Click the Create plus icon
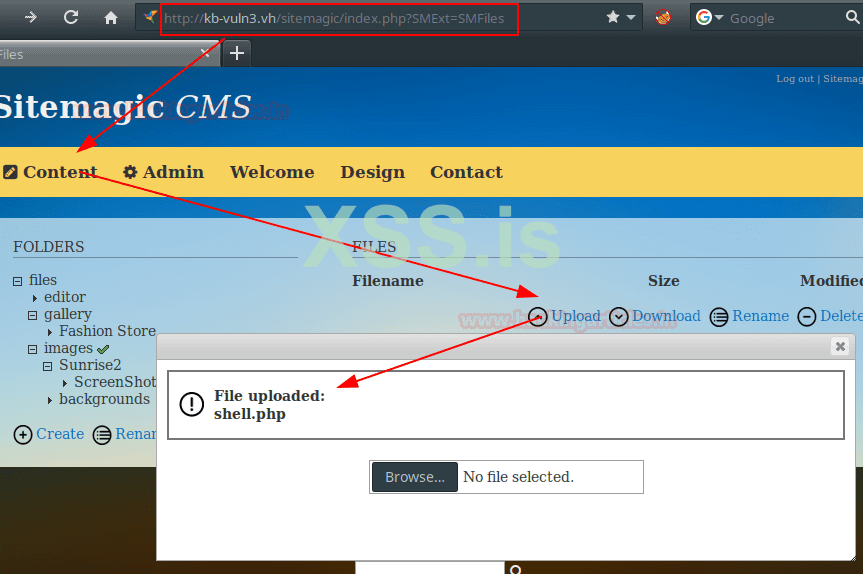Image resolution: width=863 pixels, height=574 pixels. point(23,435)
